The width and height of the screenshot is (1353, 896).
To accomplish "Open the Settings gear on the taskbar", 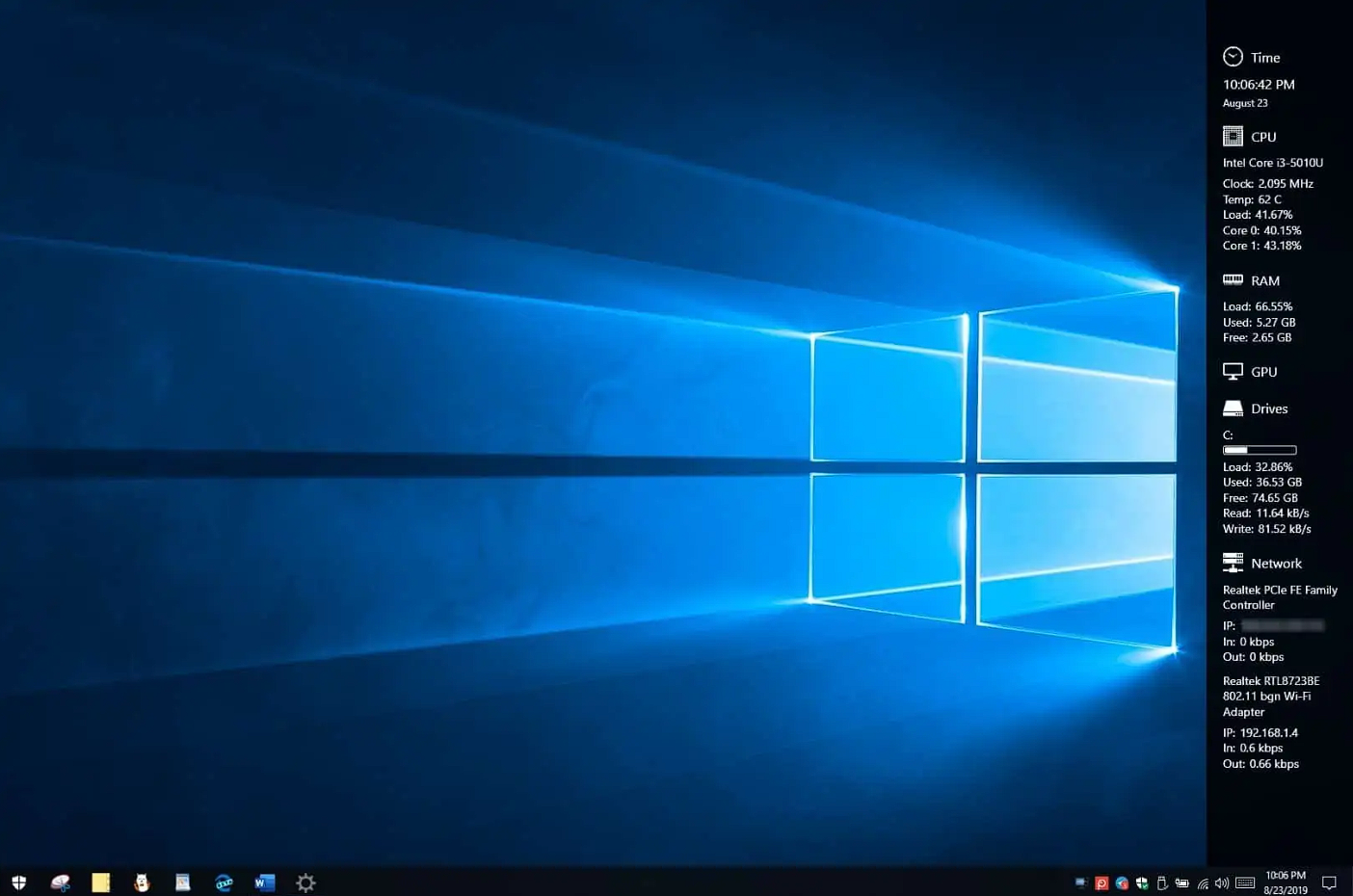I will 305,883.
